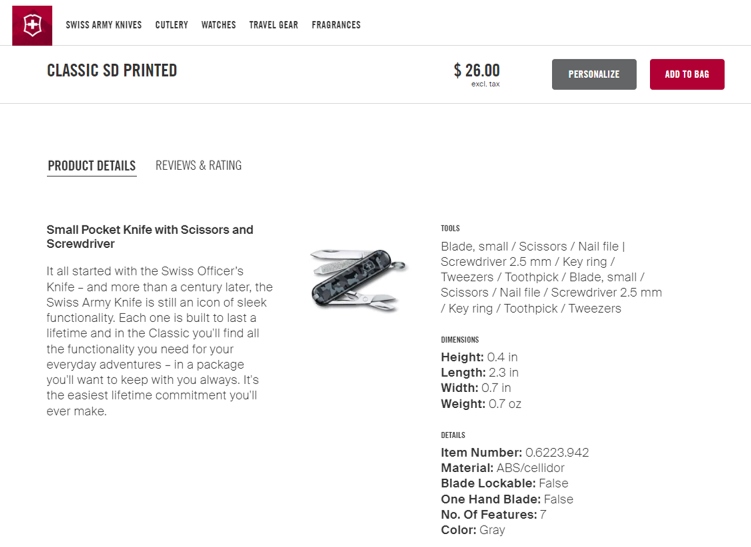Click the Tools section heading
The width and height of the screenshot is (751, 547).
tap(450, 228)
